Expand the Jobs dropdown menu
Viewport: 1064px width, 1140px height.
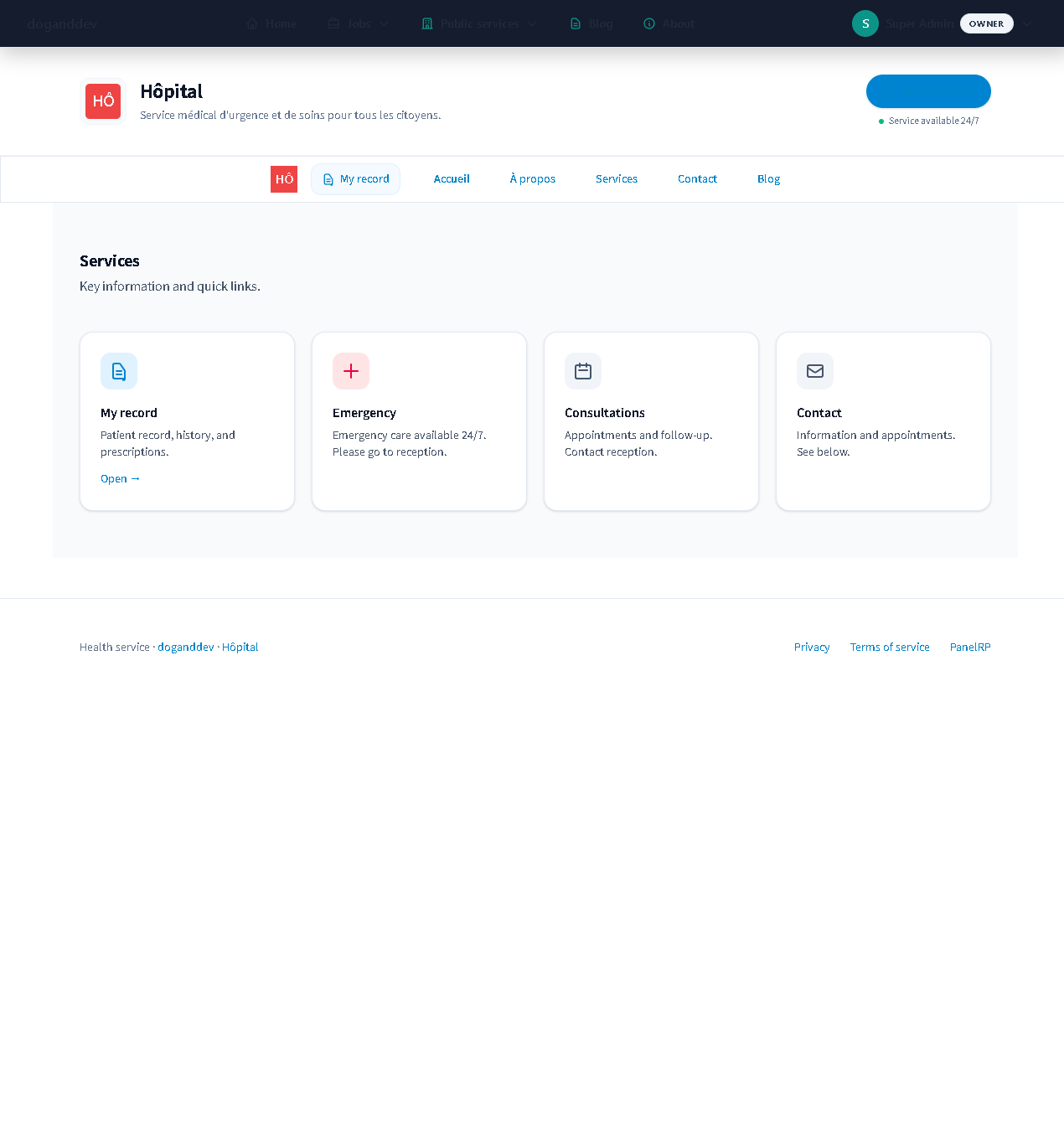point(359,23)
